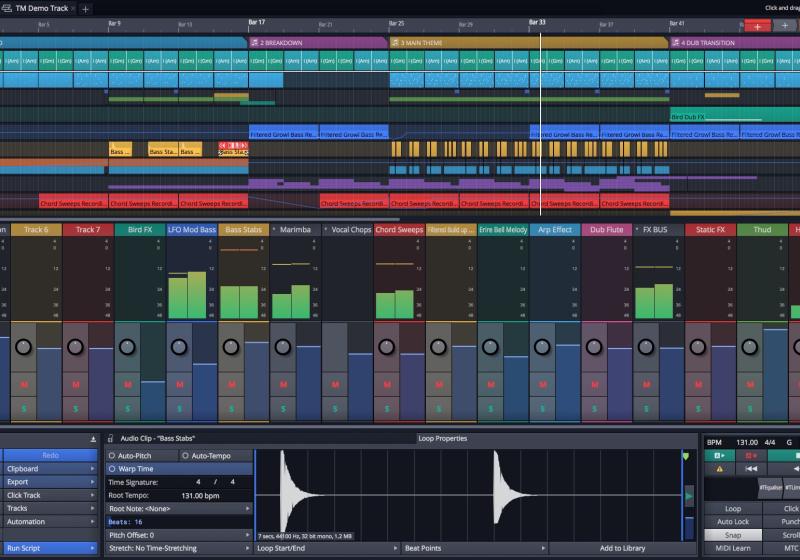This screenshot has width=800, height=560.
Task: Click the Dub Flute pan knob
Action: point(594,347)
